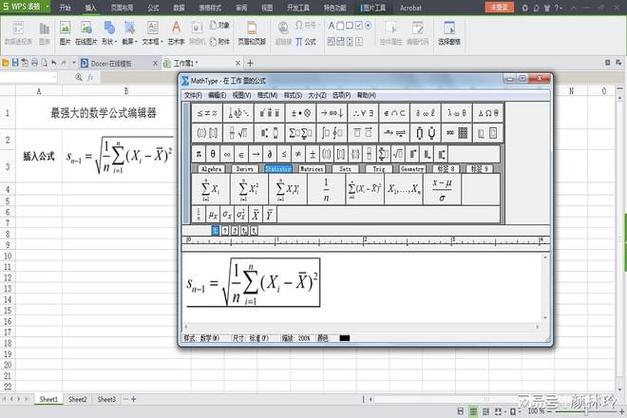Open the uppercase Greek letters palette (Λ Ω Θ)
Viewport: 627px width, 418px height.
(x=488, y=113)
